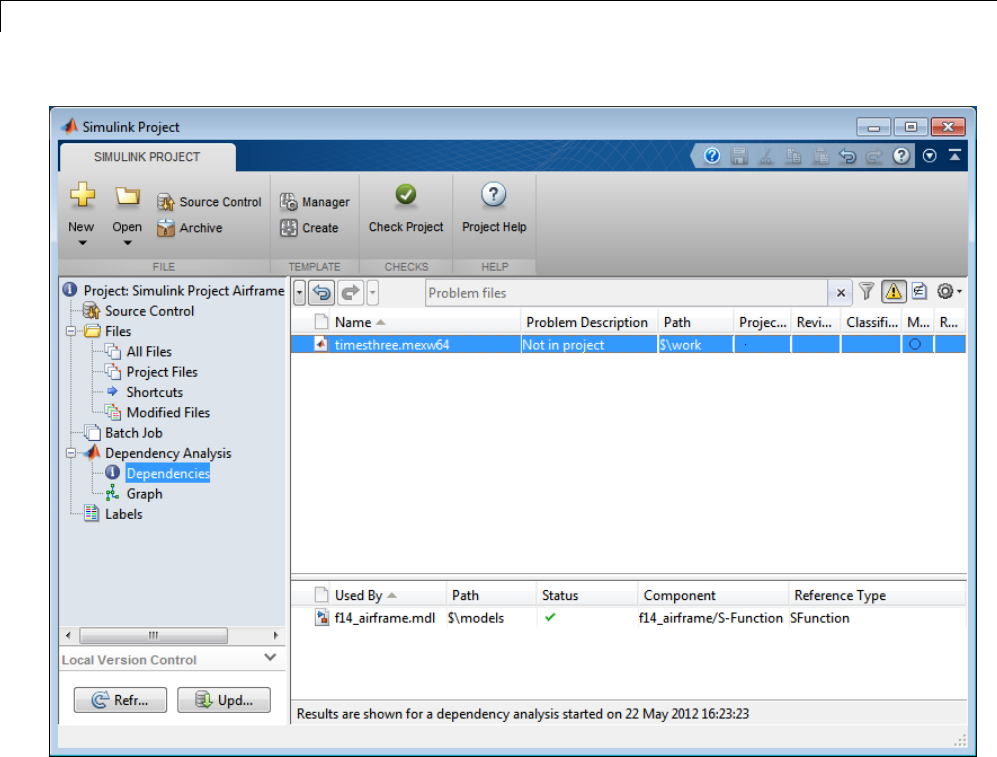Select the timesthree.mexw64 file row
The image size is (997, 757).
[x=628, y=344]
